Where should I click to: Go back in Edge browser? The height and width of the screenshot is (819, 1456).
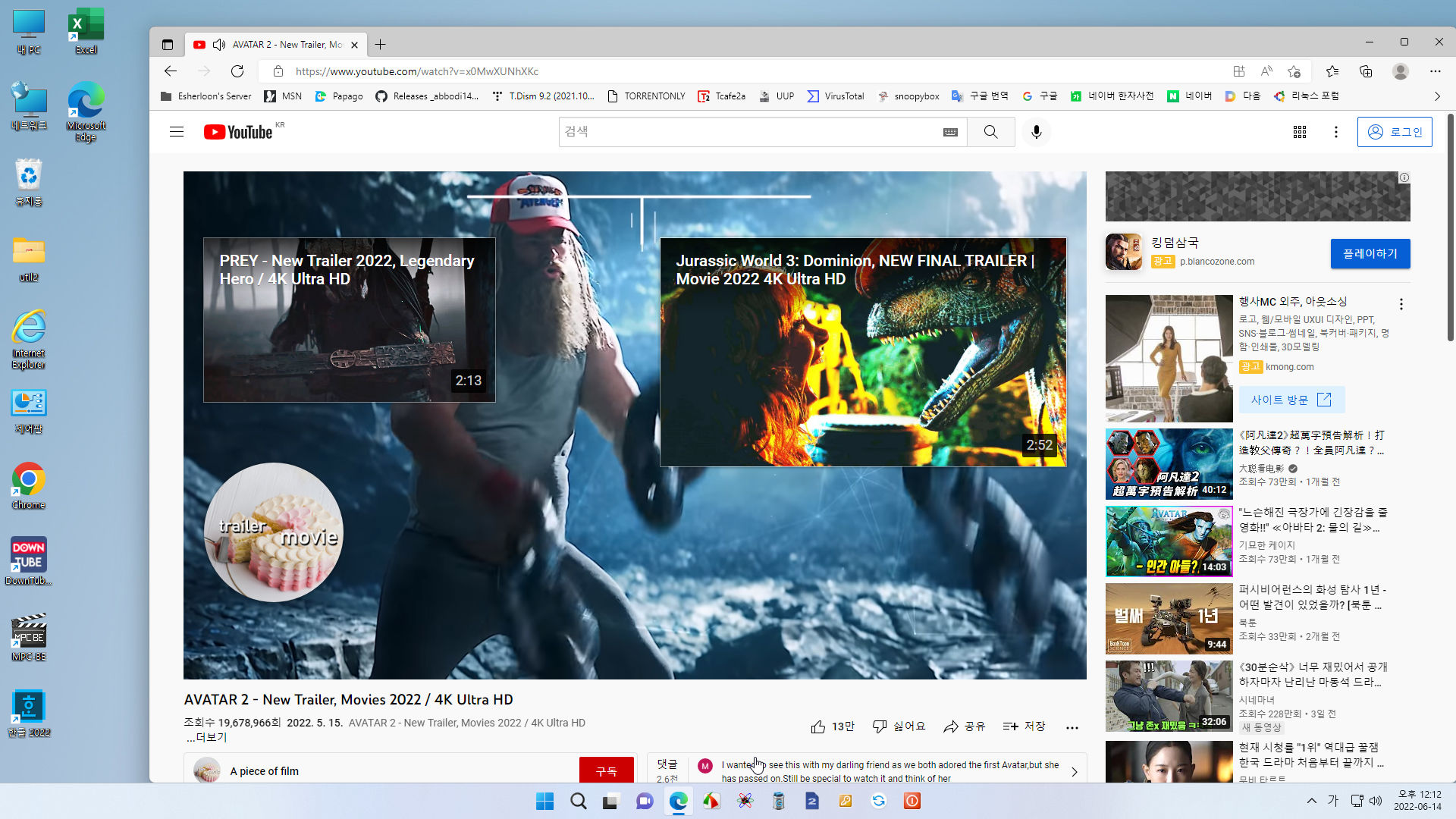(171, 71)
